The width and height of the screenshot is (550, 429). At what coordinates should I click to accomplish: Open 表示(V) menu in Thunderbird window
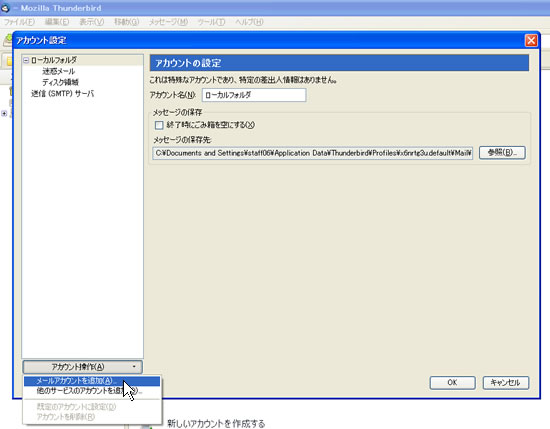[92, 22]
